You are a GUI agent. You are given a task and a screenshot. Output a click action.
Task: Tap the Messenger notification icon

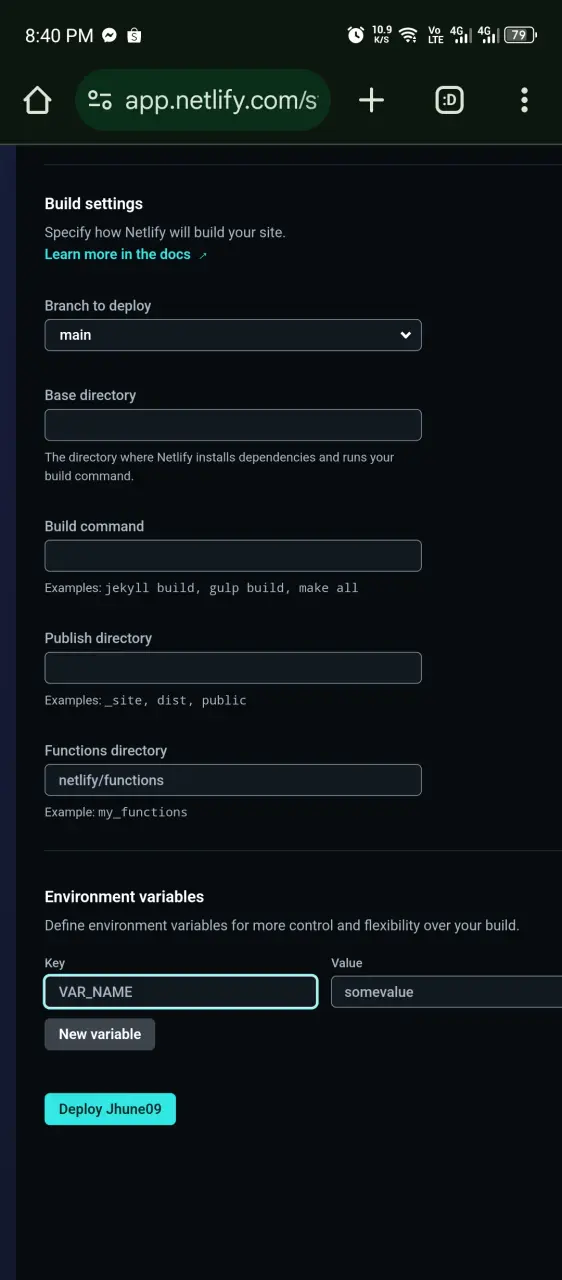(110, 35)
